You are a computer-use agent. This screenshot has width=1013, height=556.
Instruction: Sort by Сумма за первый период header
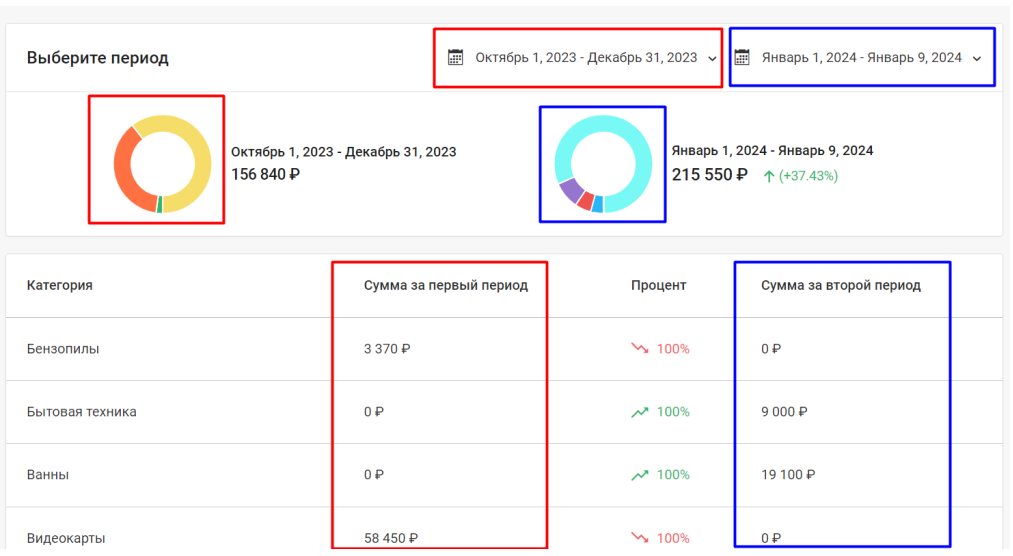(x=446, y=285)
